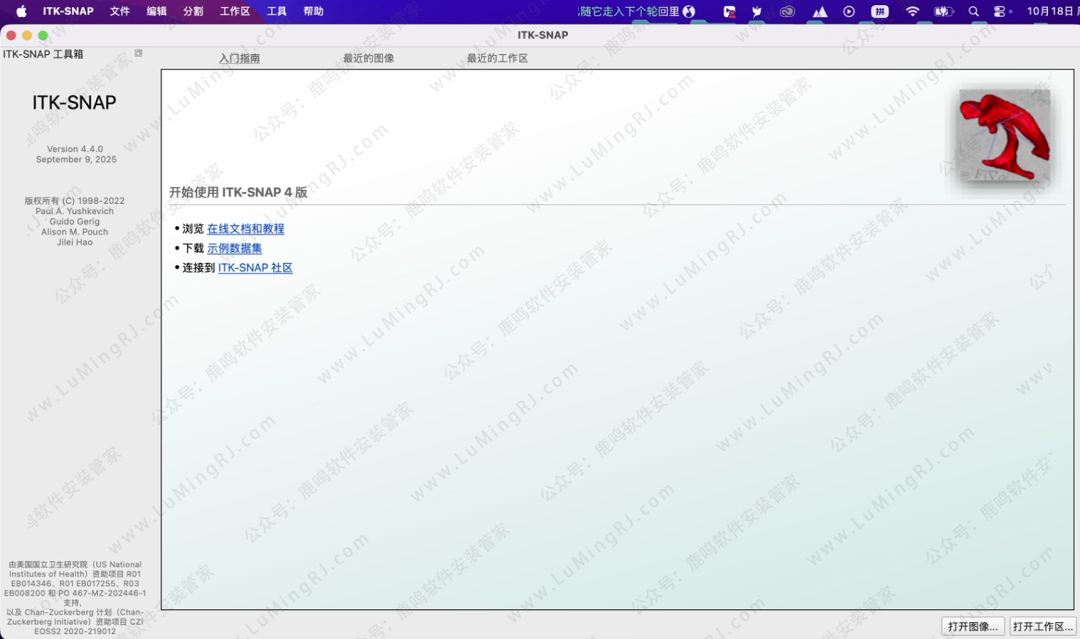Click the ITK-SNAP red brain logo
This screenshot has height=639, width=1080.
point(1004,135)
